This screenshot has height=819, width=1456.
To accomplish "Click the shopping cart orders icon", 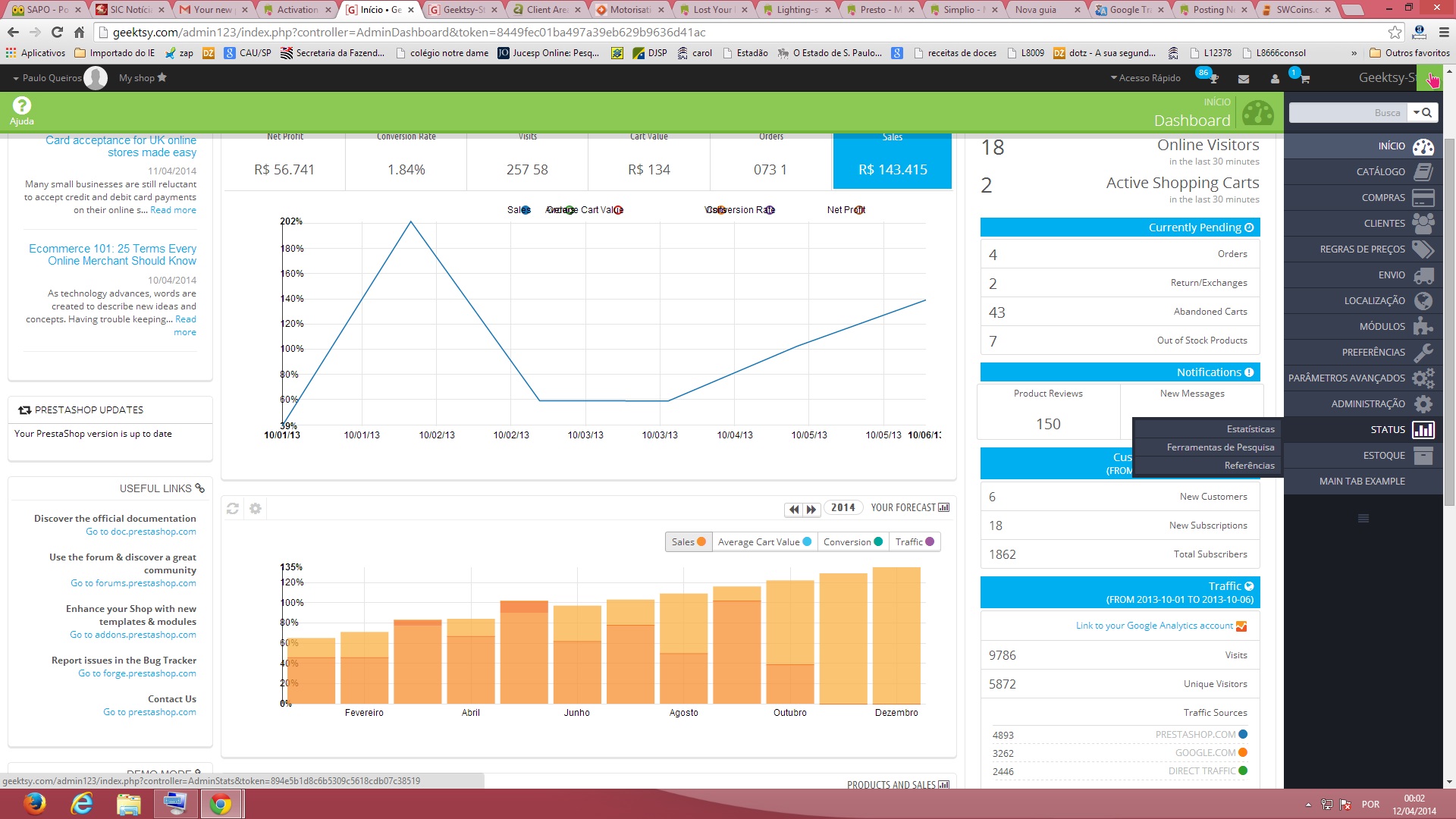I will click(x=1304, y=79).
